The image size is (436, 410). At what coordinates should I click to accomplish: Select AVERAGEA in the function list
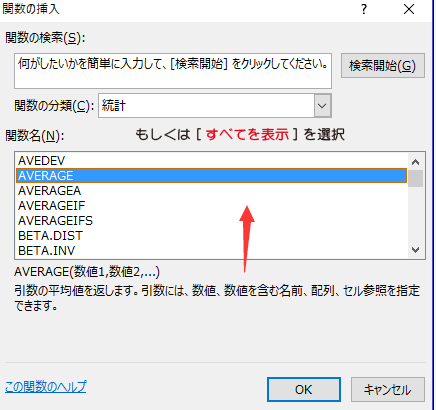tap(212, 191)
